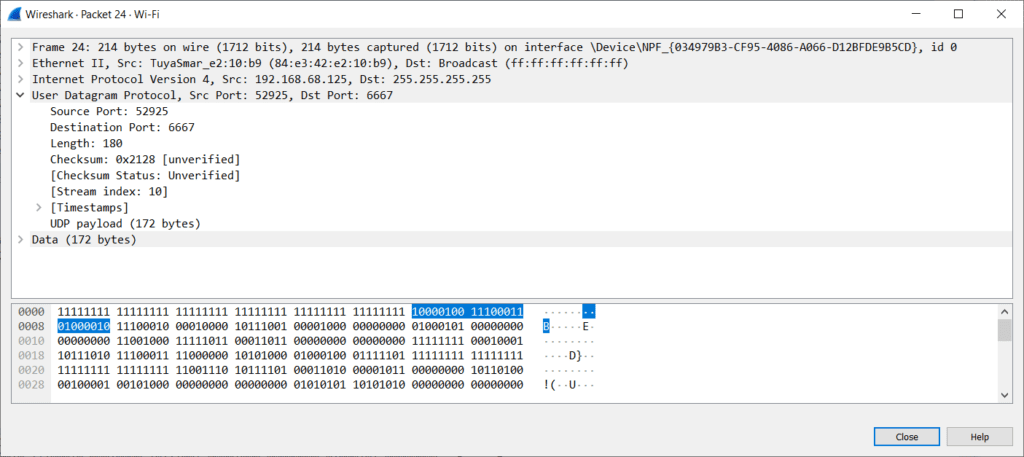1024x457 pixels.
Task: Click the Close button
Action: coord(906,437)
